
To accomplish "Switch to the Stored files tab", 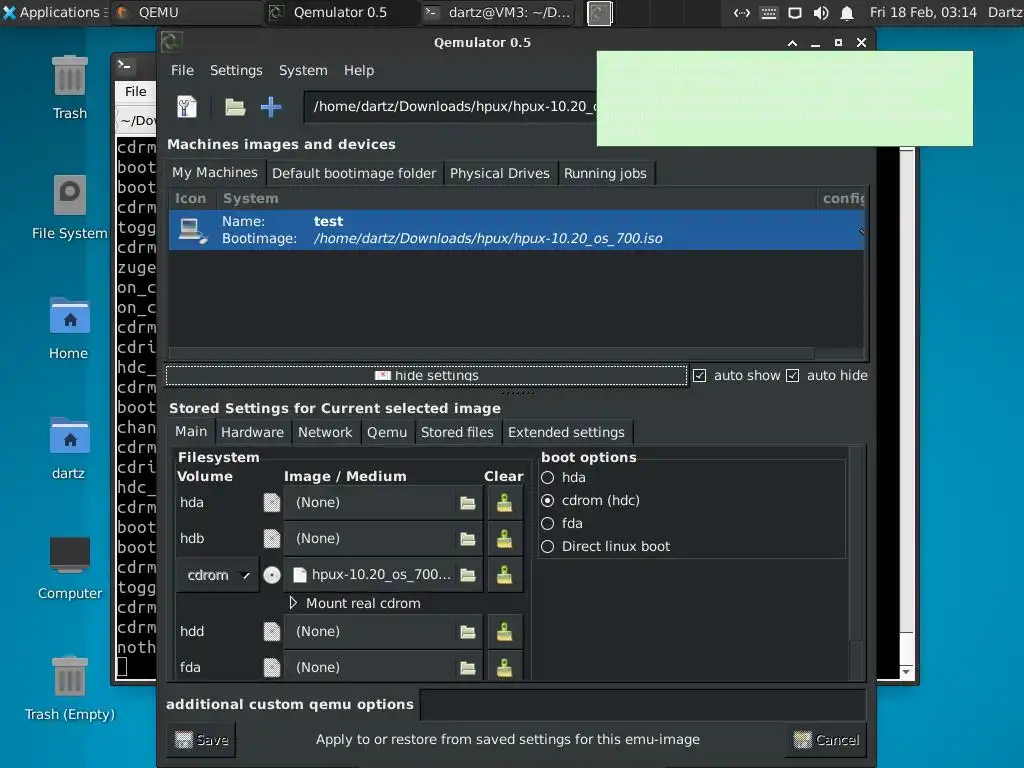I will coord(457,432).
